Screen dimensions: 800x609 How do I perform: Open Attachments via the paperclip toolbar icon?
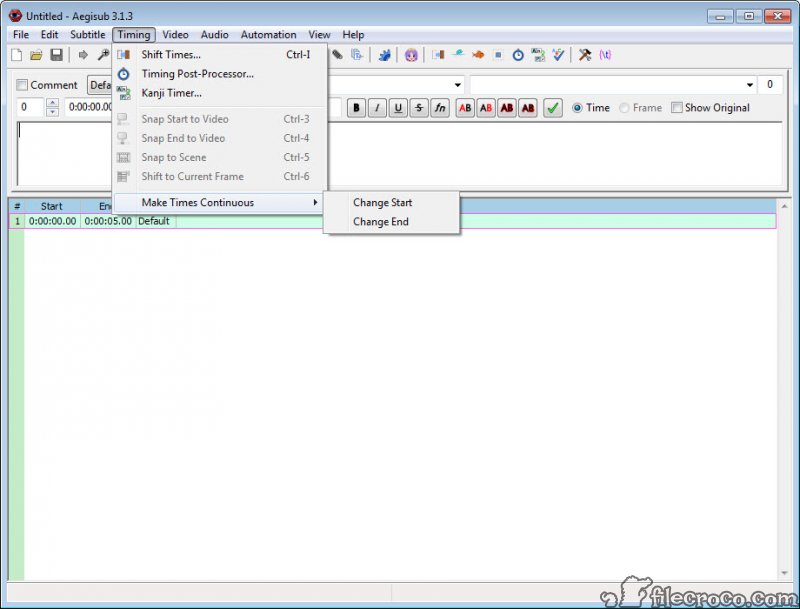(337, 55)
